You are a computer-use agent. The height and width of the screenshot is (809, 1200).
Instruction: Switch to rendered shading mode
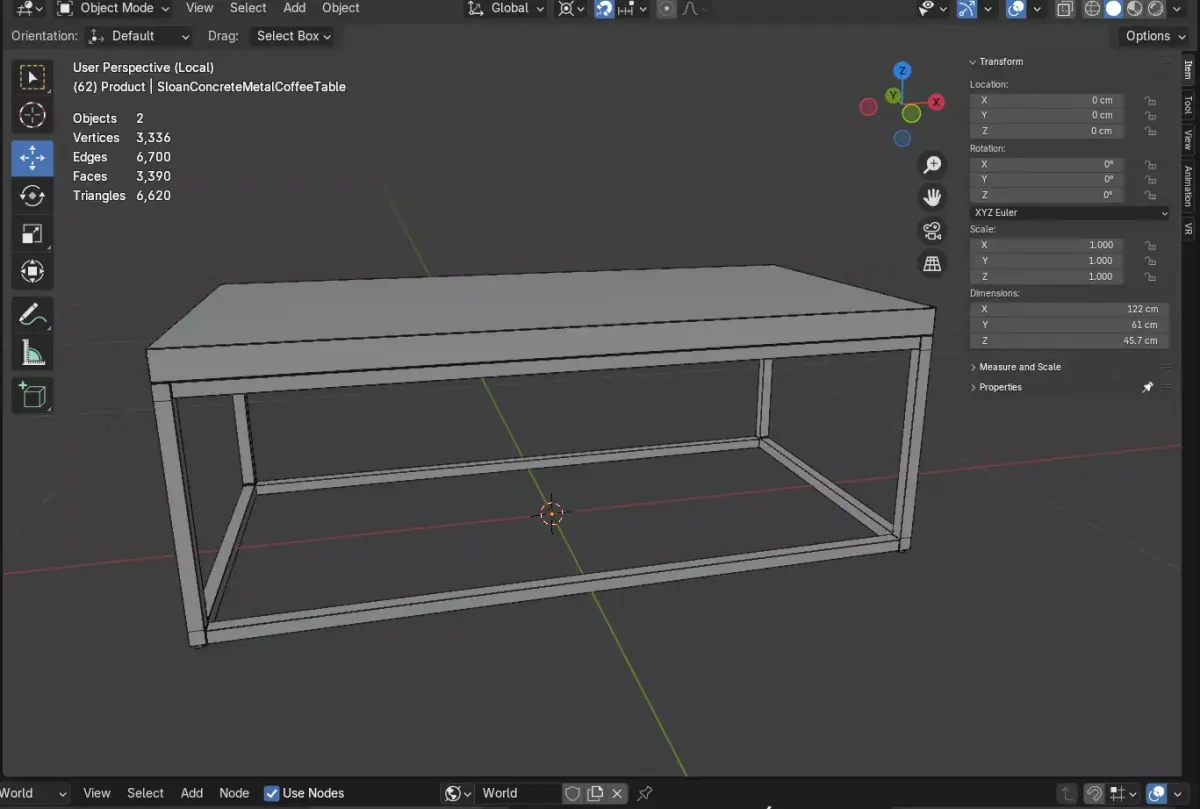coord(1156,8)
